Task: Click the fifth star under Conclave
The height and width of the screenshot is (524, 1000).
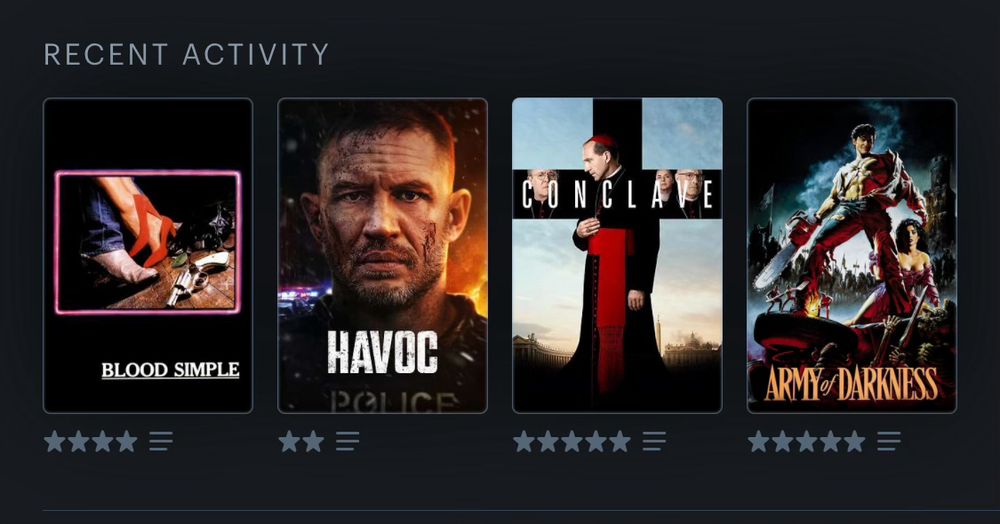Action: tap(619, 441)
